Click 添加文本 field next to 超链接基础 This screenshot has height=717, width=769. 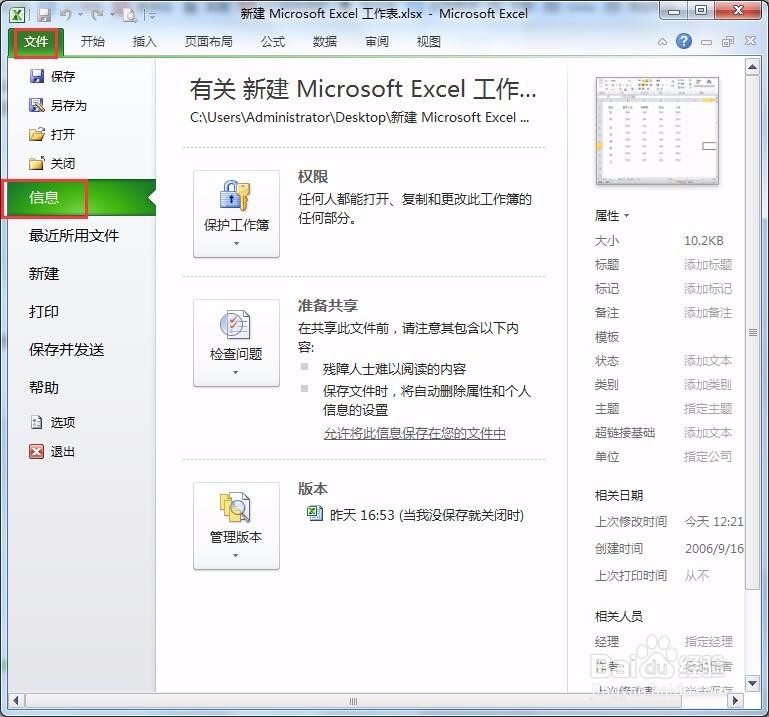708,433
